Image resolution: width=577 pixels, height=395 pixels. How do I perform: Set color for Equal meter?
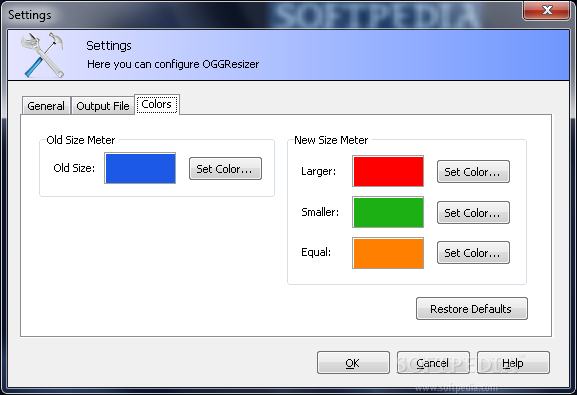tap(473, 253)
